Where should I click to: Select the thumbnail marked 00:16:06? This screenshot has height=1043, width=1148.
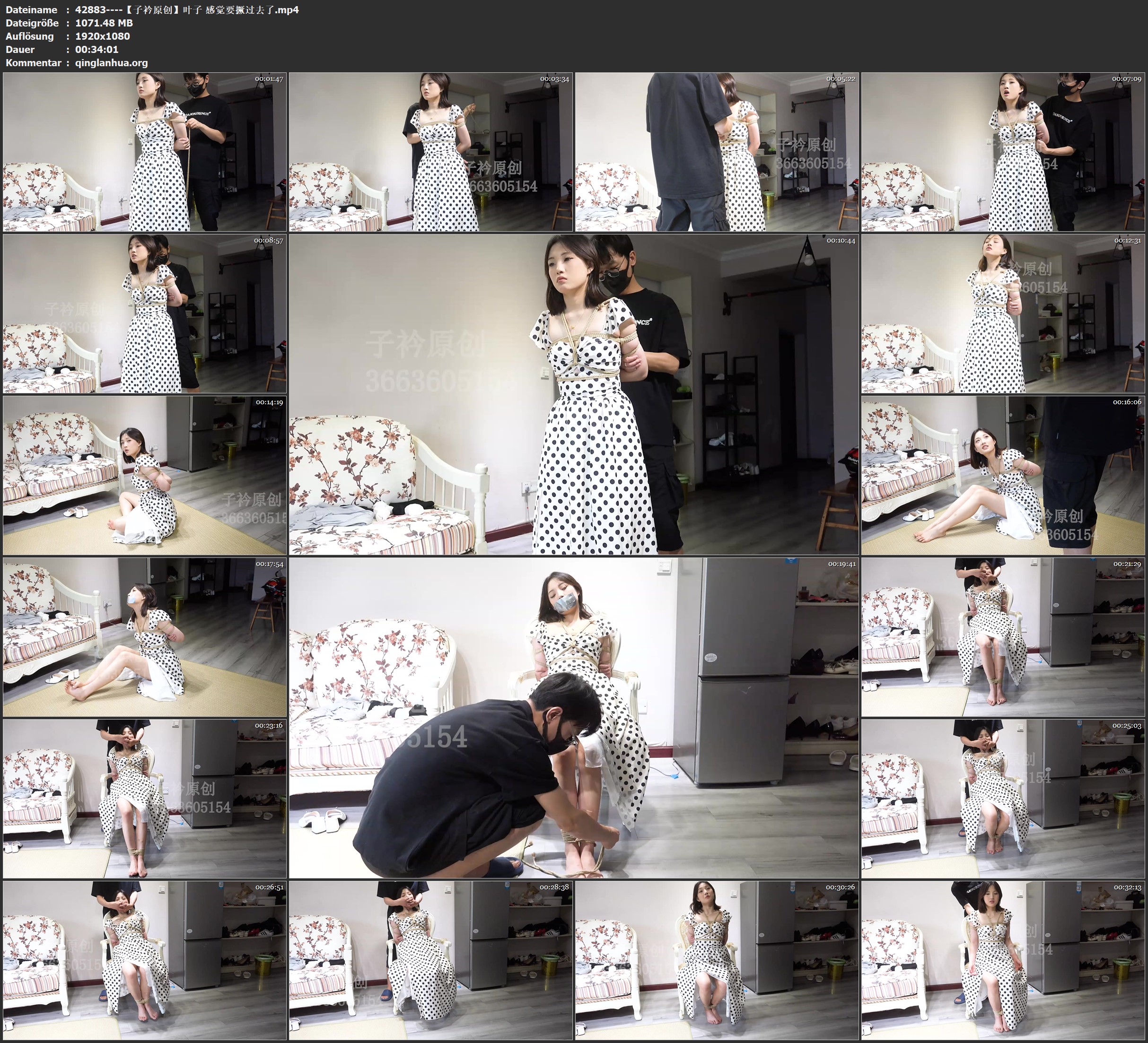[1003, 475]
